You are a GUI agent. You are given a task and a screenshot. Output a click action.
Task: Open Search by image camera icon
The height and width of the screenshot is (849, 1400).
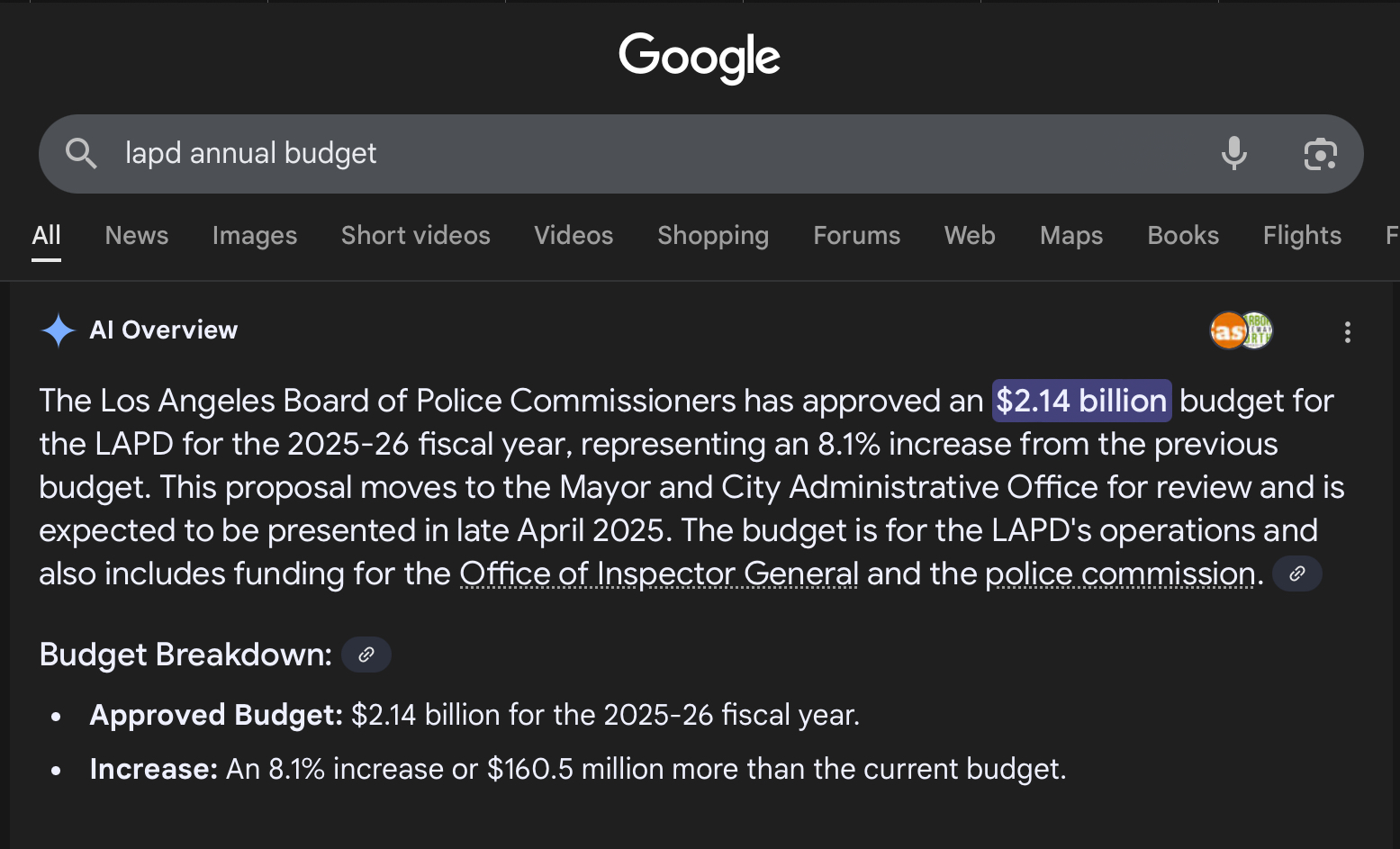point(1320,154)
